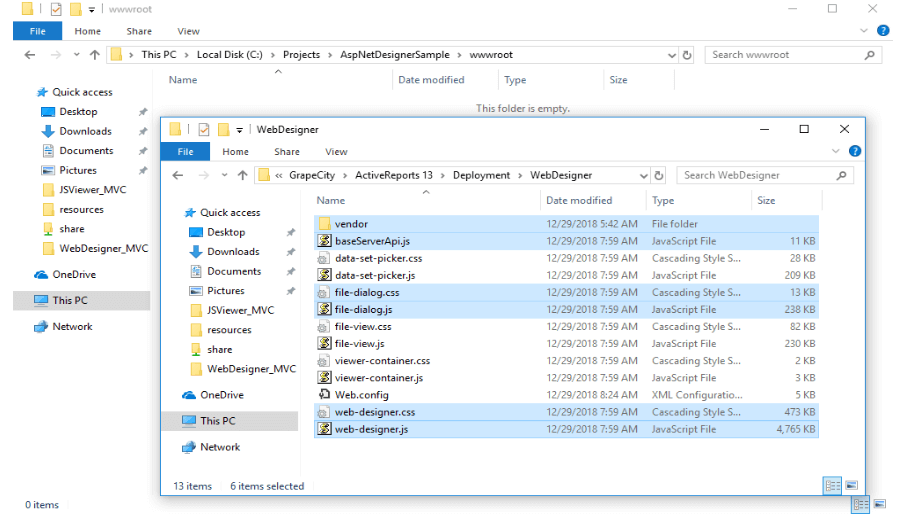Screen dimensions: 899x518
Task: Click Local Disk (C:) breadcrumb in wwwroot window
Action: pyautogui.click(x=230, y=55)
